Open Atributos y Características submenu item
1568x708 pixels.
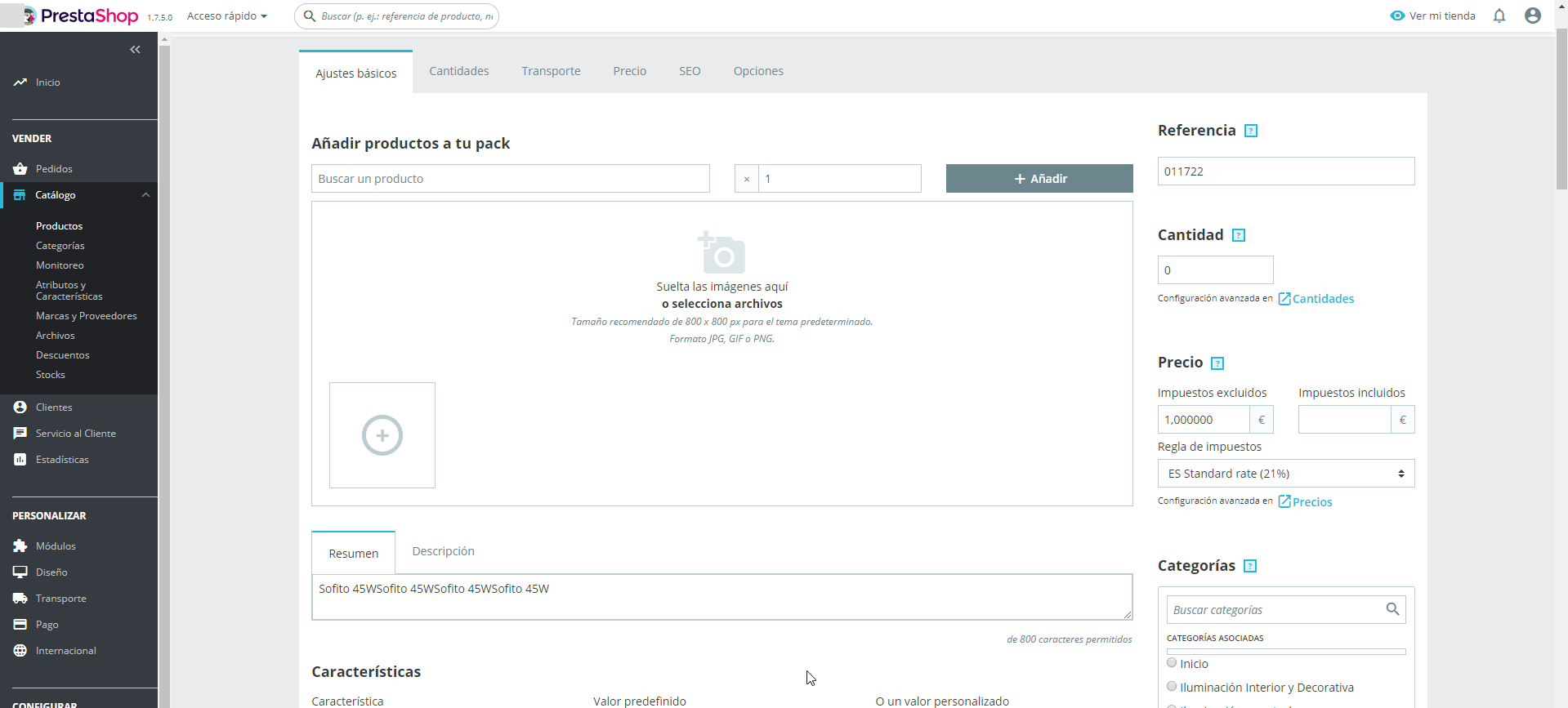[69, 291]
